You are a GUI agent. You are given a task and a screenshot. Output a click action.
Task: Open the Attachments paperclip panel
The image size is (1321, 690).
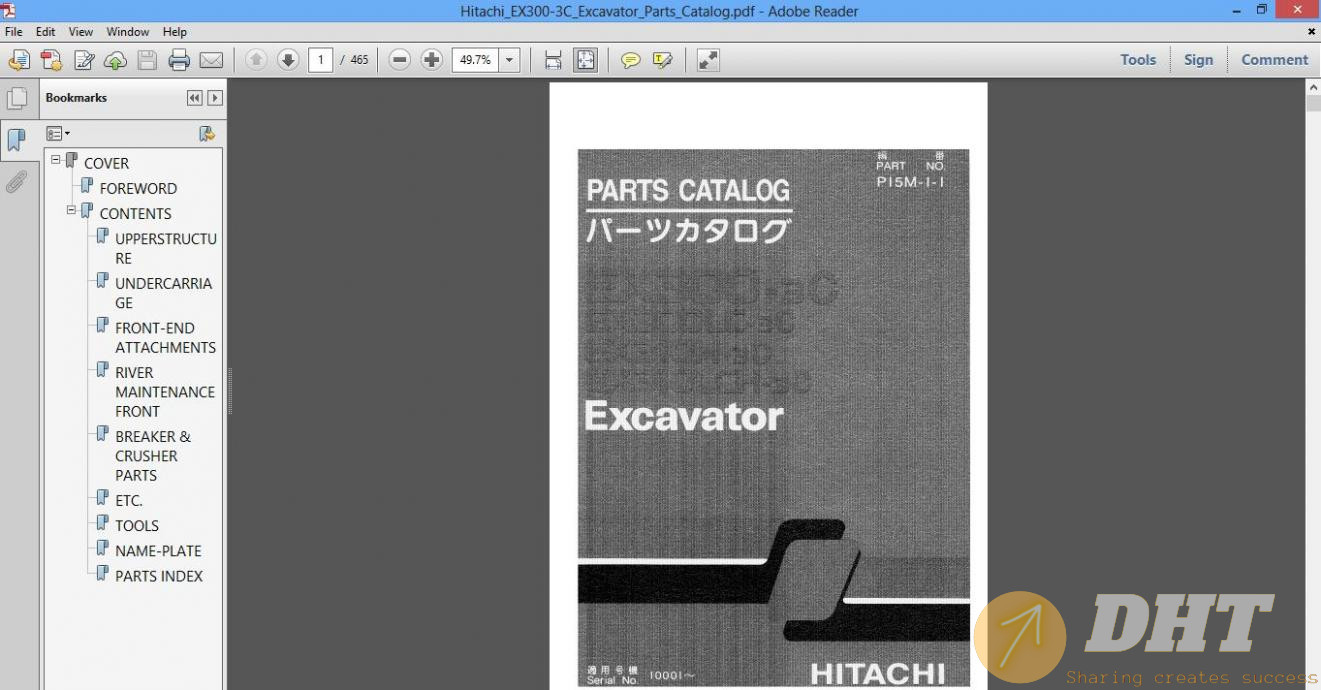[17, 182]
